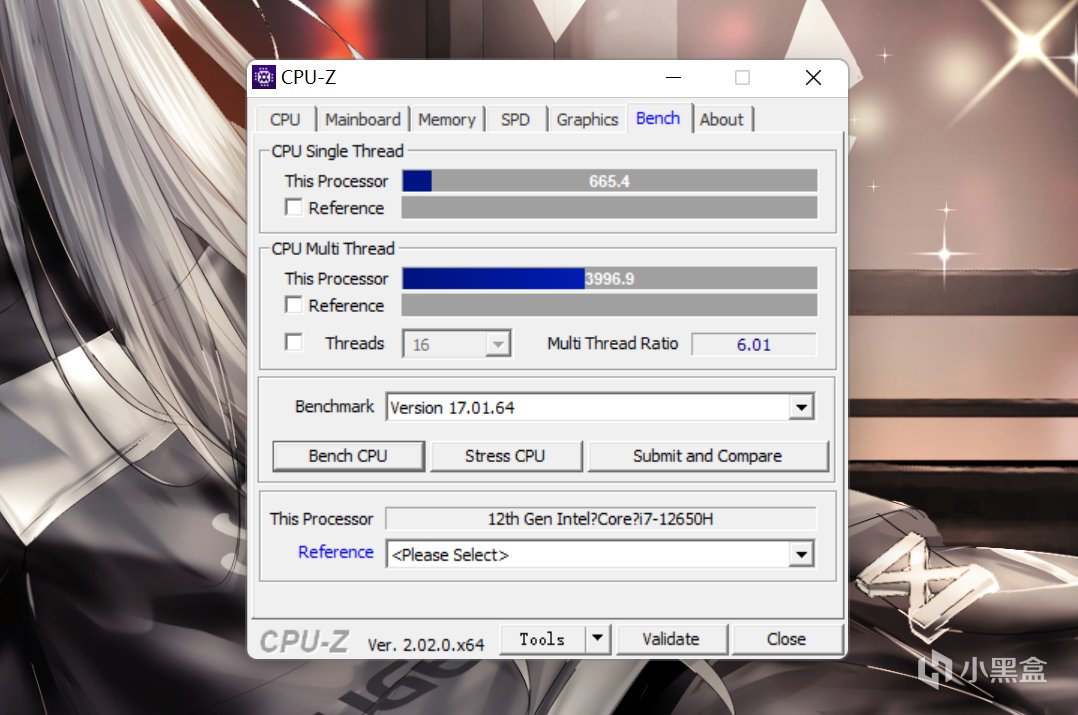Show the About tab
This screenshot has width=1078, height=715.
[x=722, y=120]
